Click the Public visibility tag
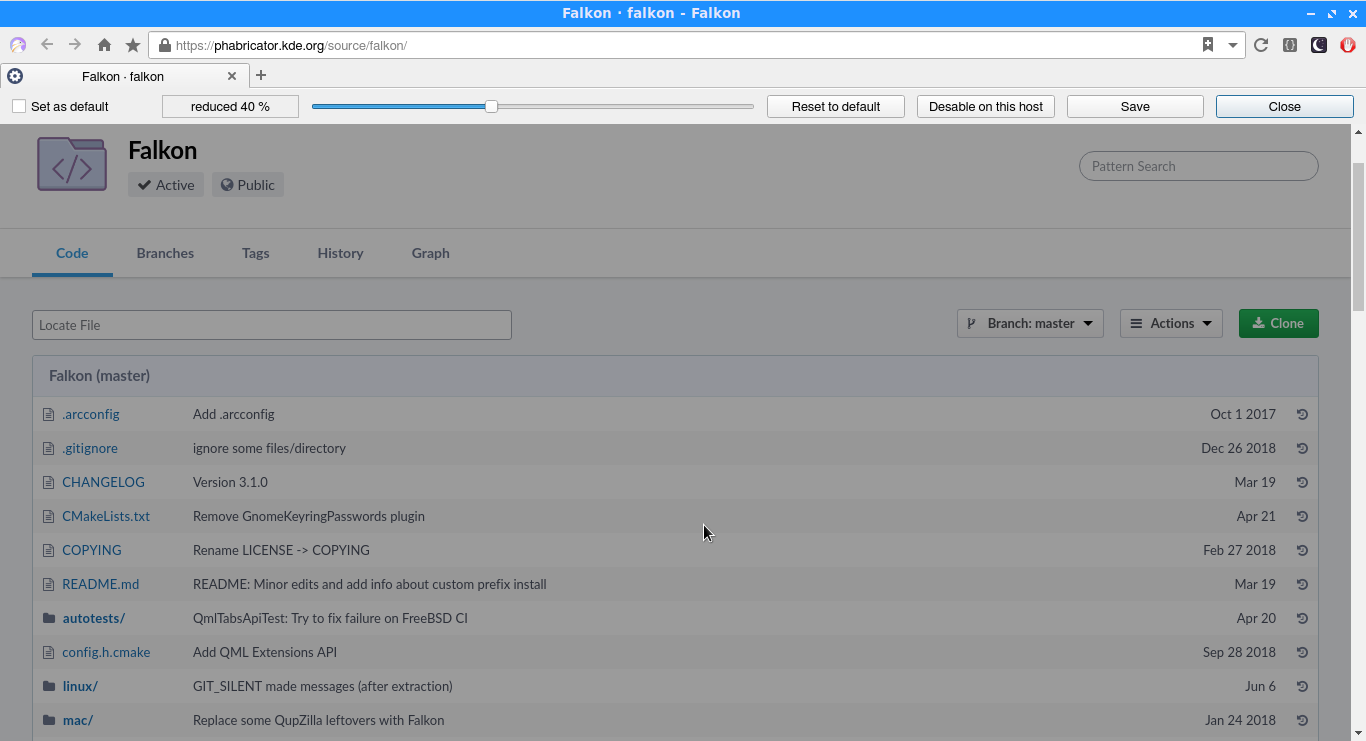This screenshot has height=741, width=1366. (x=248, y=185)
